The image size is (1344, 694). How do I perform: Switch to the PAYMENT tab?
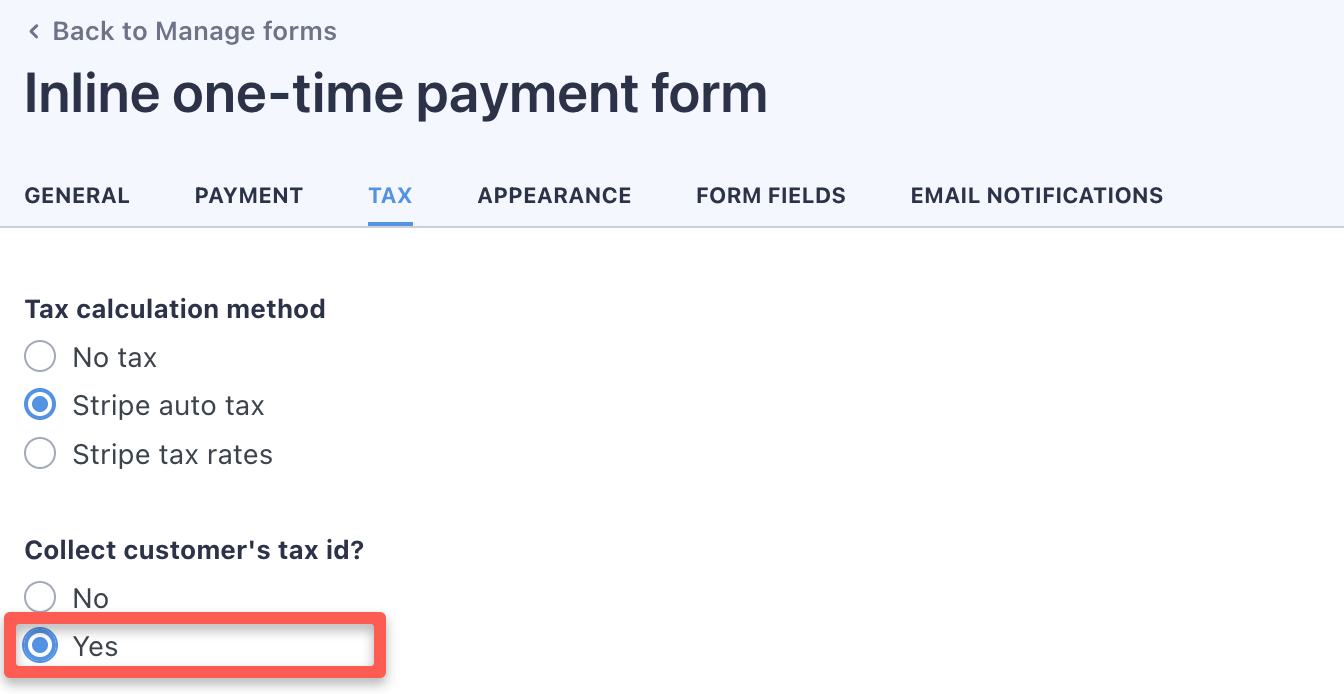(x=248, y=196)
